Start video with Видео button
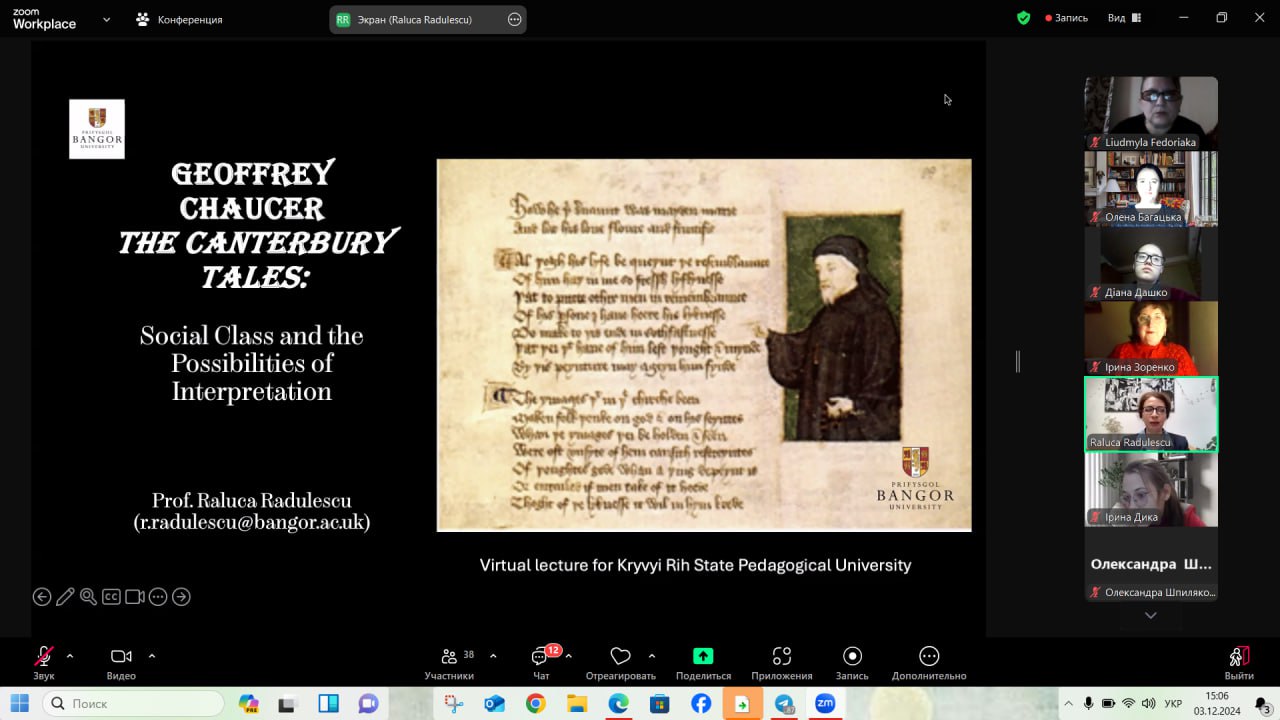This screenshot has height=720, width=1280. pyautogui.click(x=121, y=663)
